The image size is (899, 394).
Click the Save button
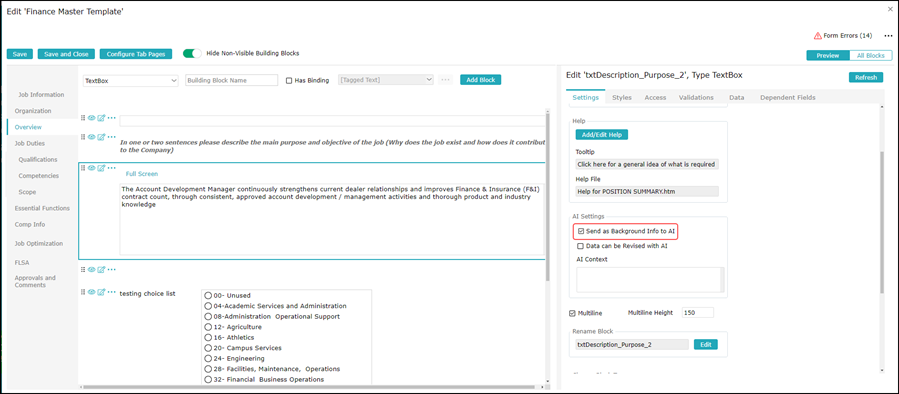tap(20, 54)
